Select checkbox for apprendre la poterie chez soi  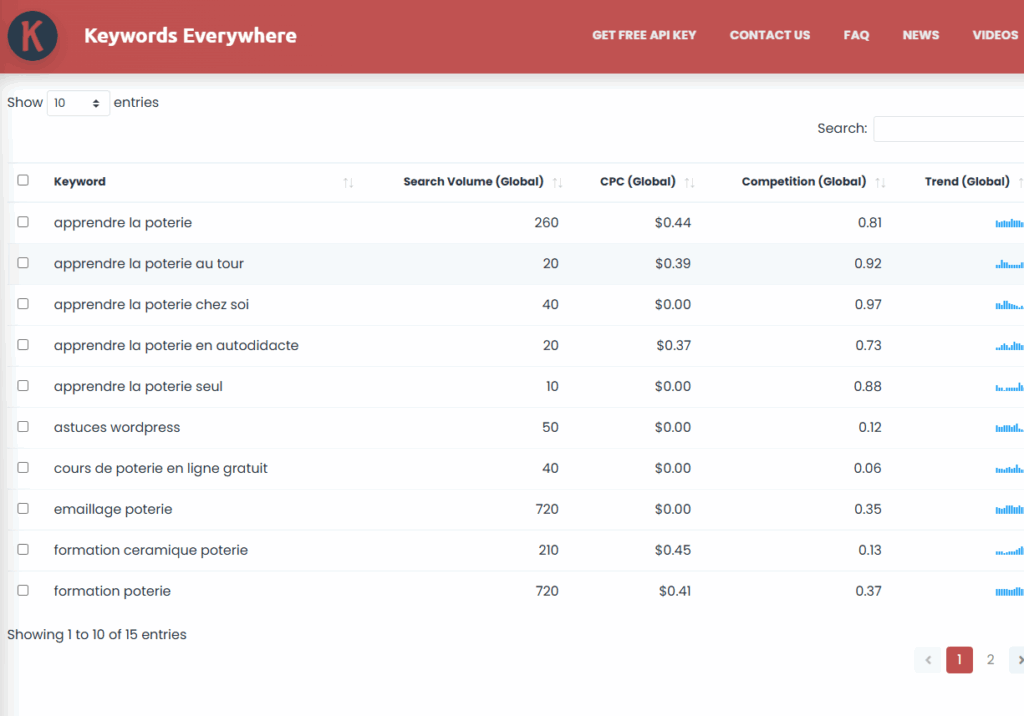23,304
